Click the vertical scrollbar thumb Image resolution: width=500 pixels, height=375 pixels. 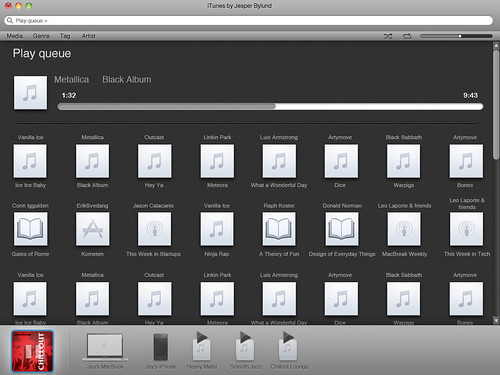496,104
